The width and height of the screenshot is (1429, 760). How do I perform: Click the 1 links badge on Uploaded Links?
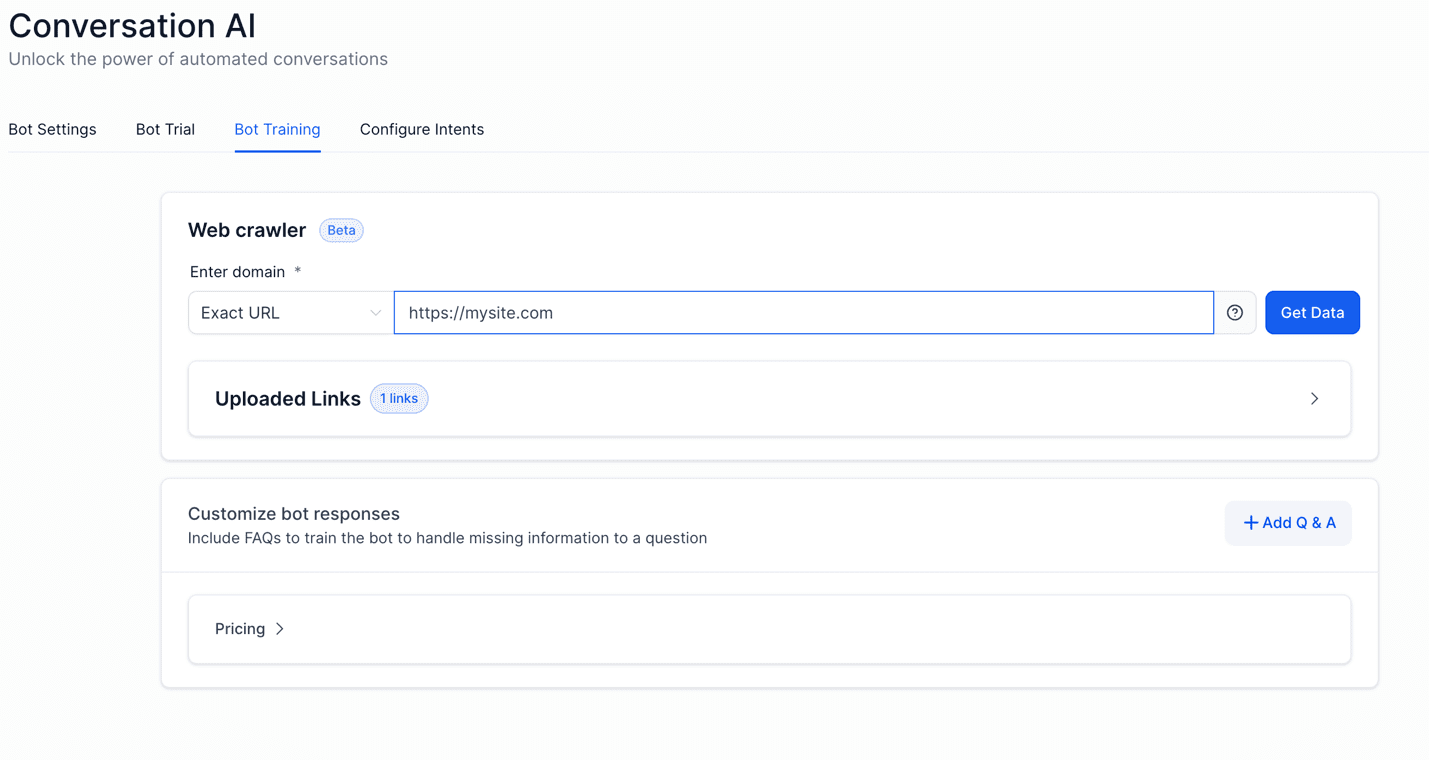point(399,398)
